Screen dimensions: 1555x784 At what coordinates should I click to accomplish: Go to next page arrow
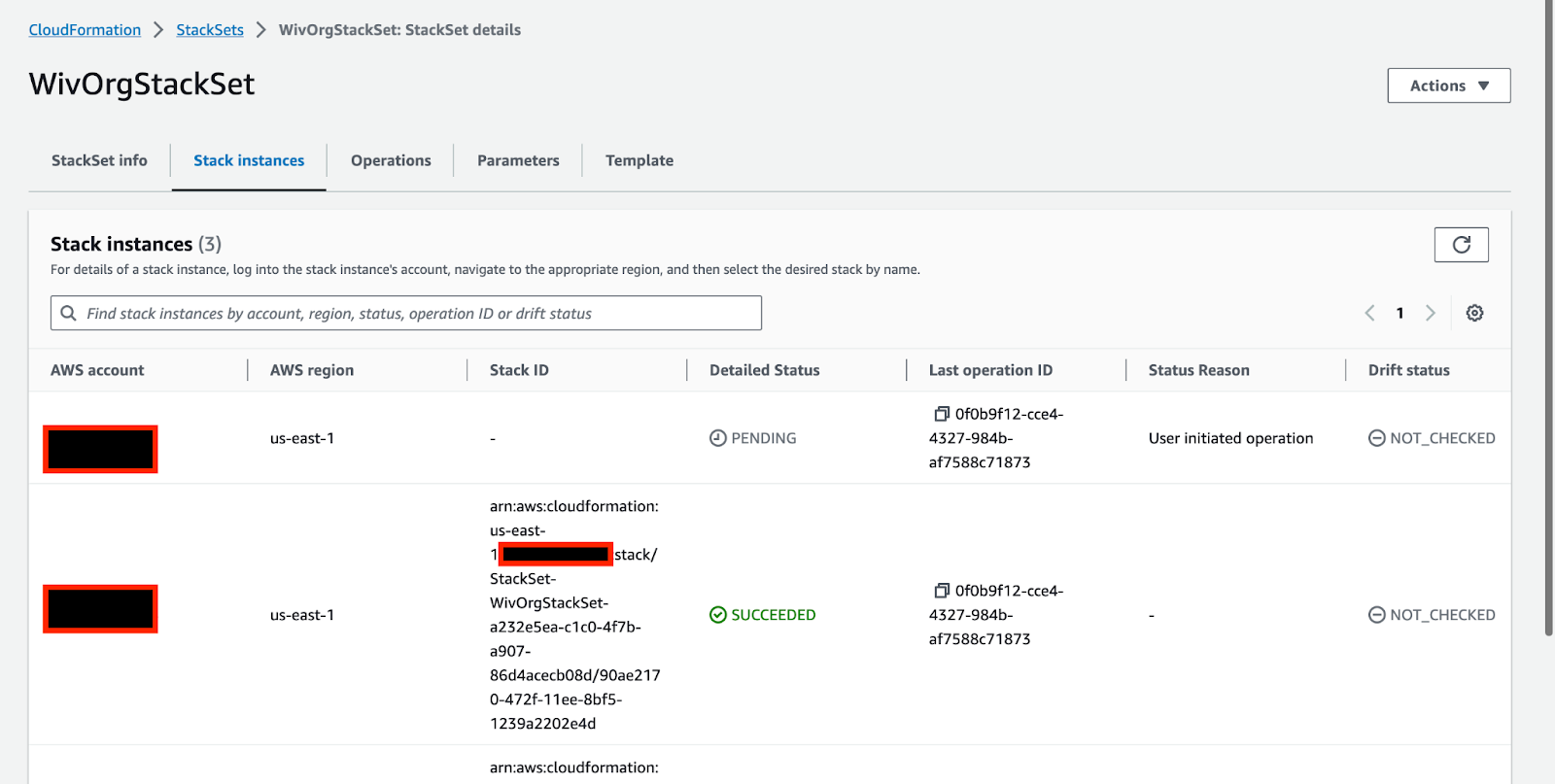(x=1430, y=313)
